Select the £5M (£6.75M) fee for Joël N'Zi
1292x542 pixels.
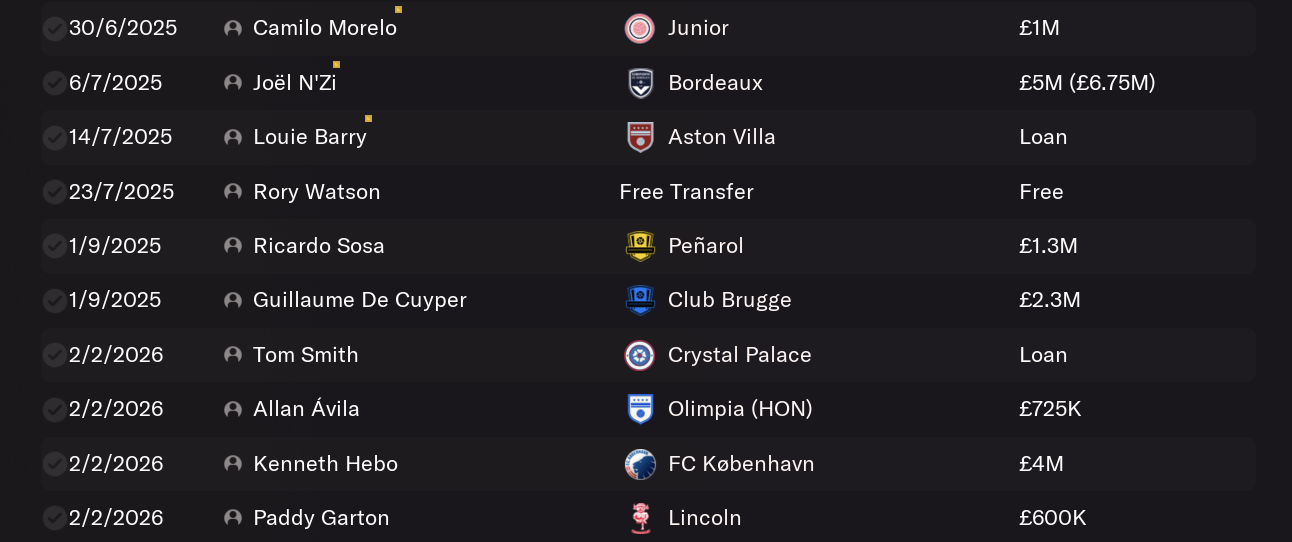point(1087,83)
